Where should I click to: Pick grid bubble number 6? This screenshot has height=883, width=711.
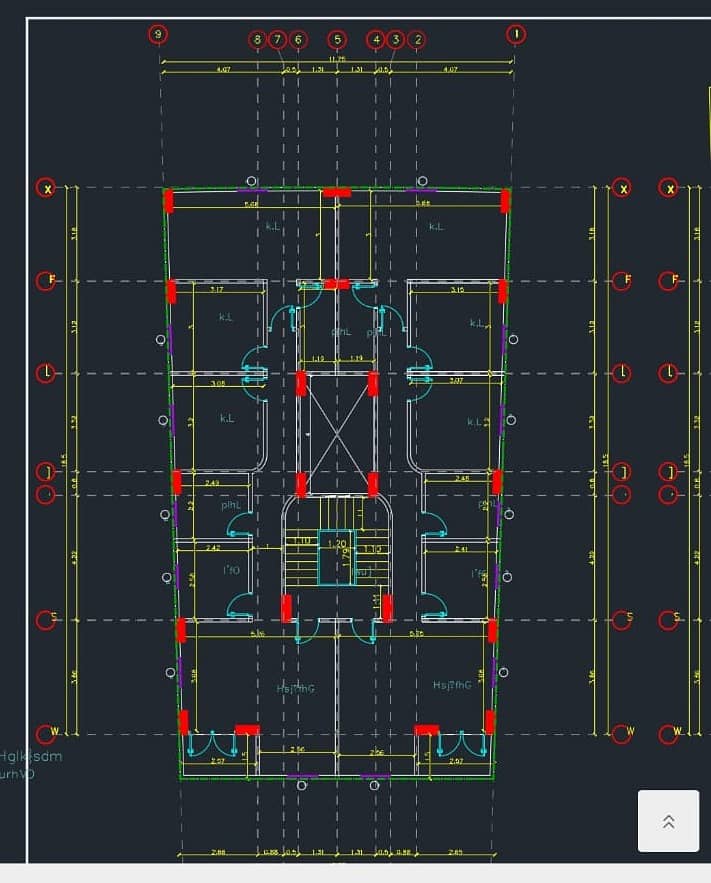[x=298, y=39]
